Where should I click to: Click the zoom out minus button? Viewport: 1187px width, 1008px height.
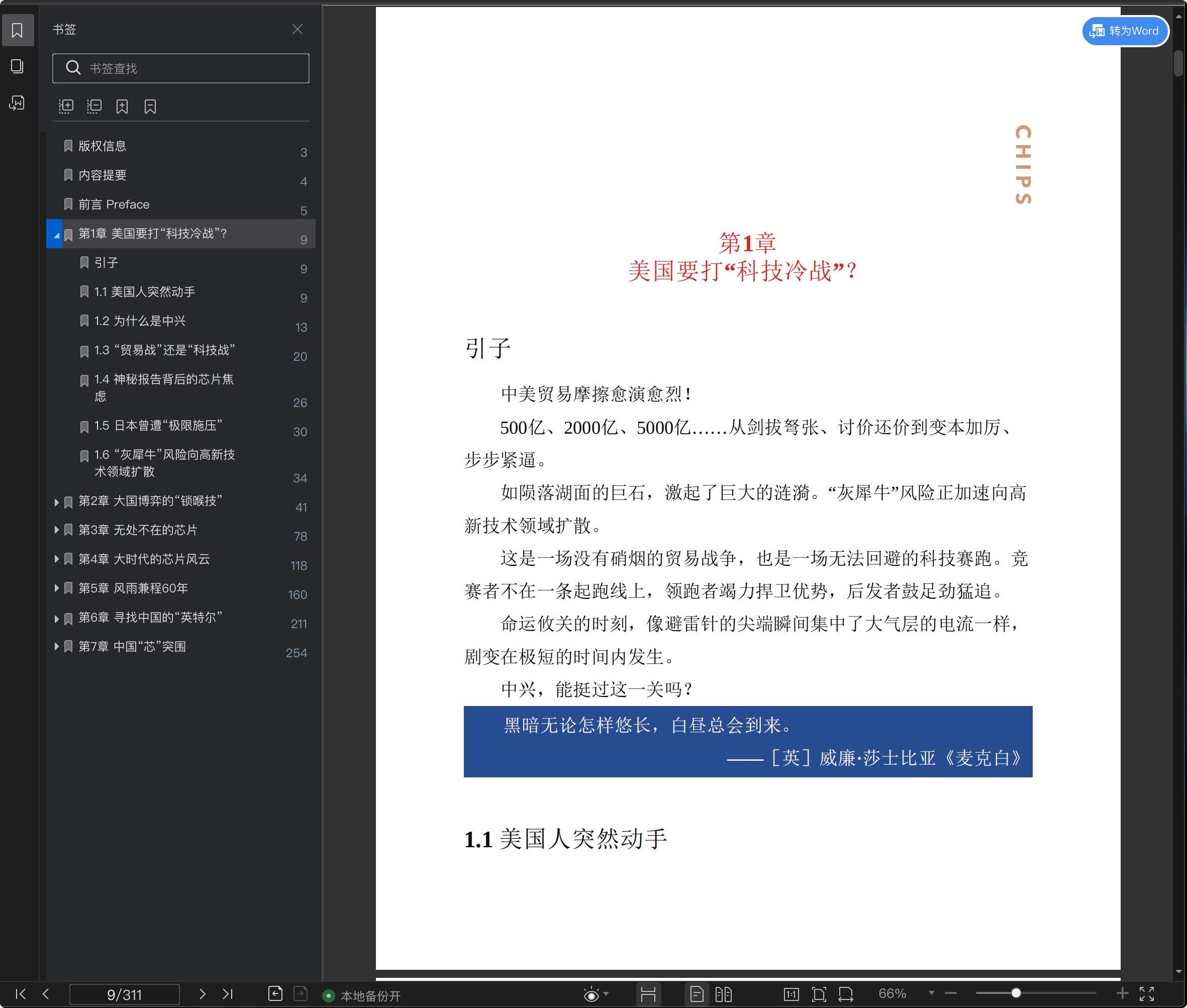coord(950,993)
